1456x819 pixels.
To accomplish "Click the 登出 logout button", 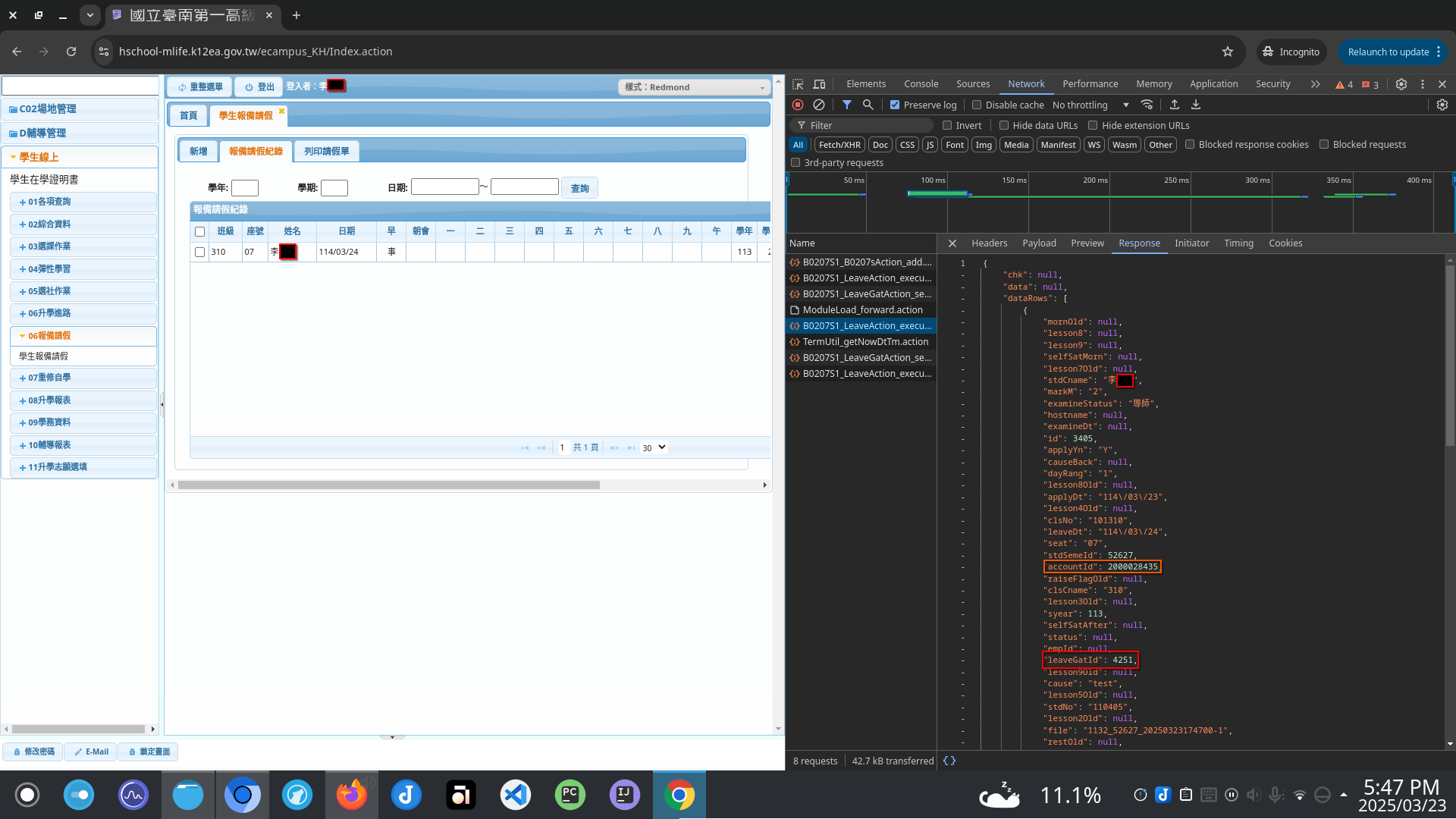I will [x=259, y=87].
